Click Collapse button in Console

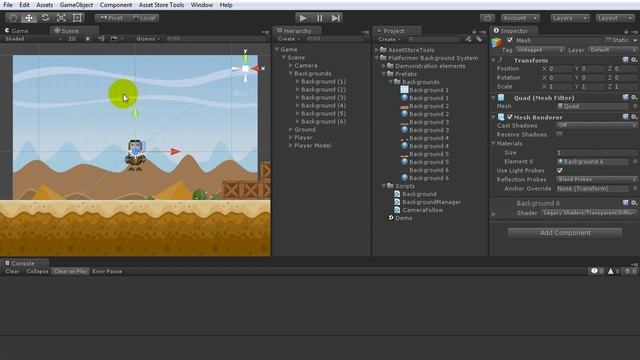click(37, 271)
